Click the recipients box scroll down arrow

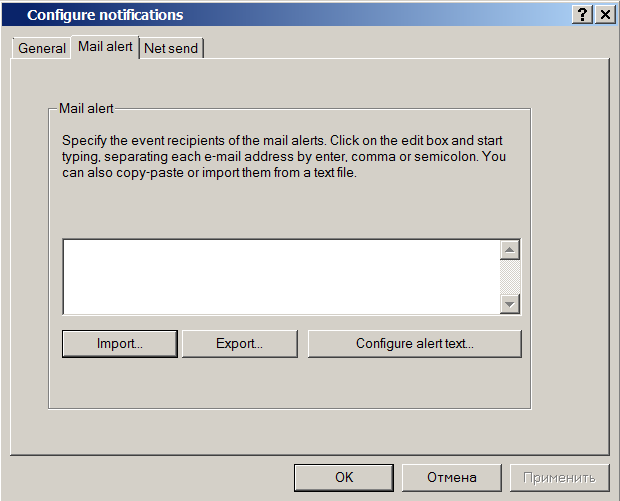click(510, 303)
